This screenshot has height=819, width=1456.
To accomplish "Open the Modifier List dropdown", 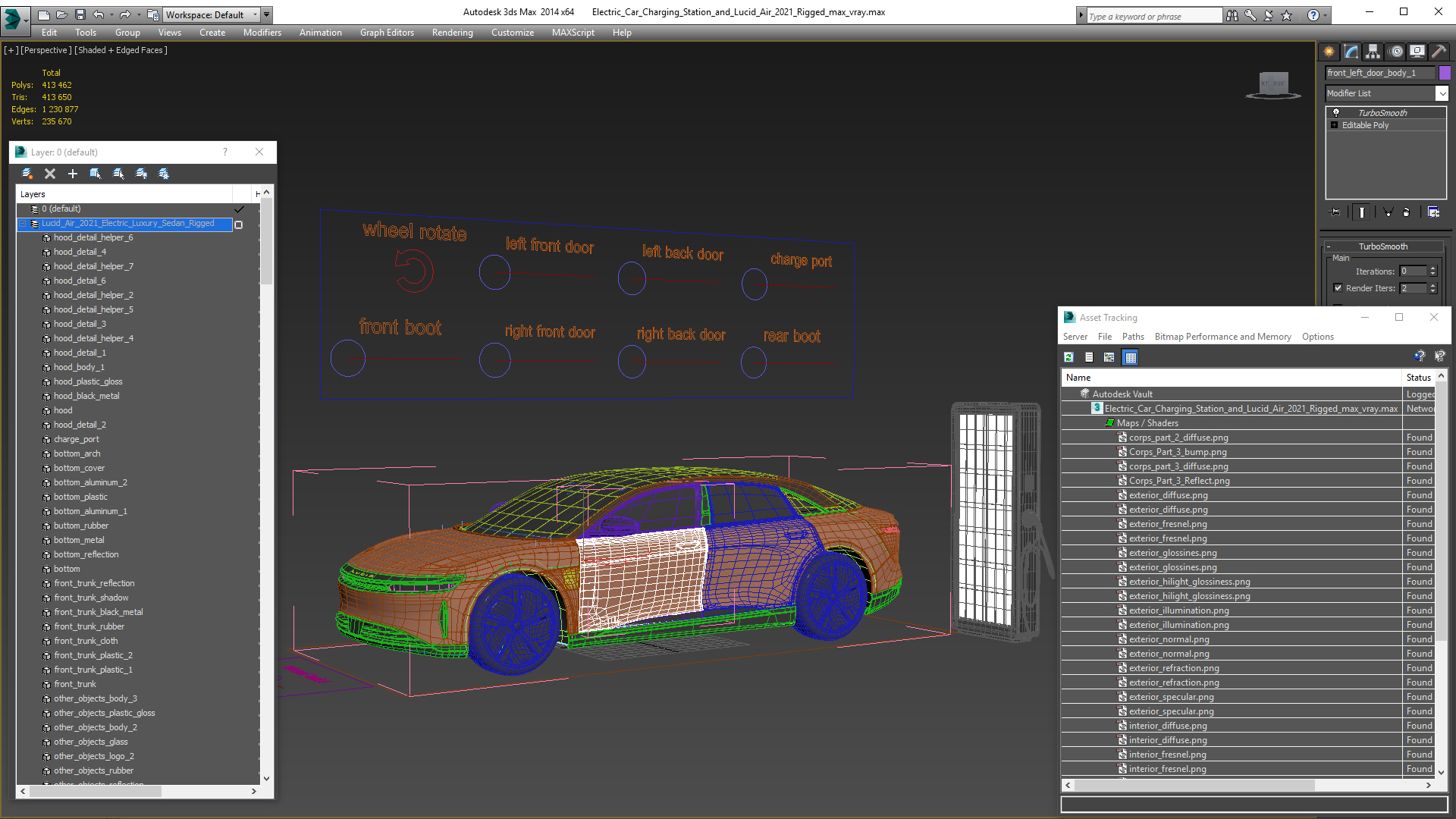I will [x=1442, y=93].
